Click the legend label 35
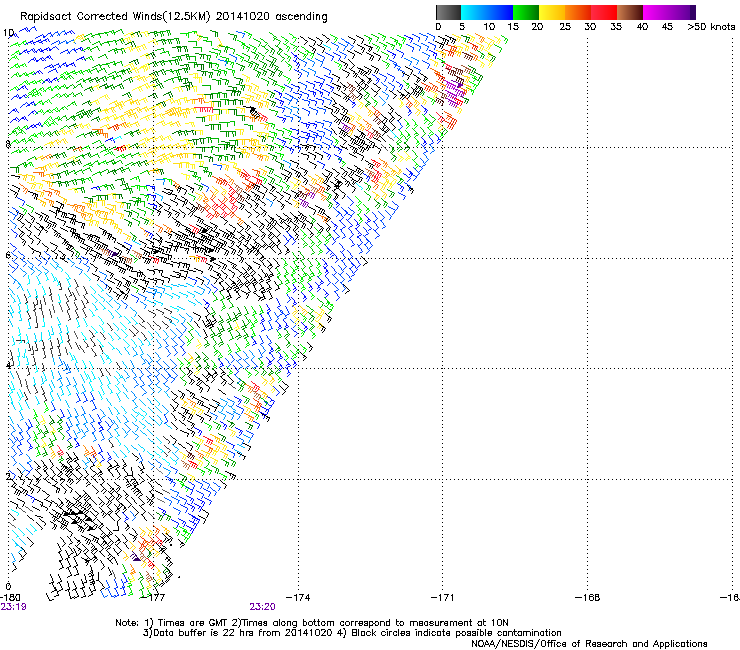This screenshot has height=650, width=740. tap(616, 27)
